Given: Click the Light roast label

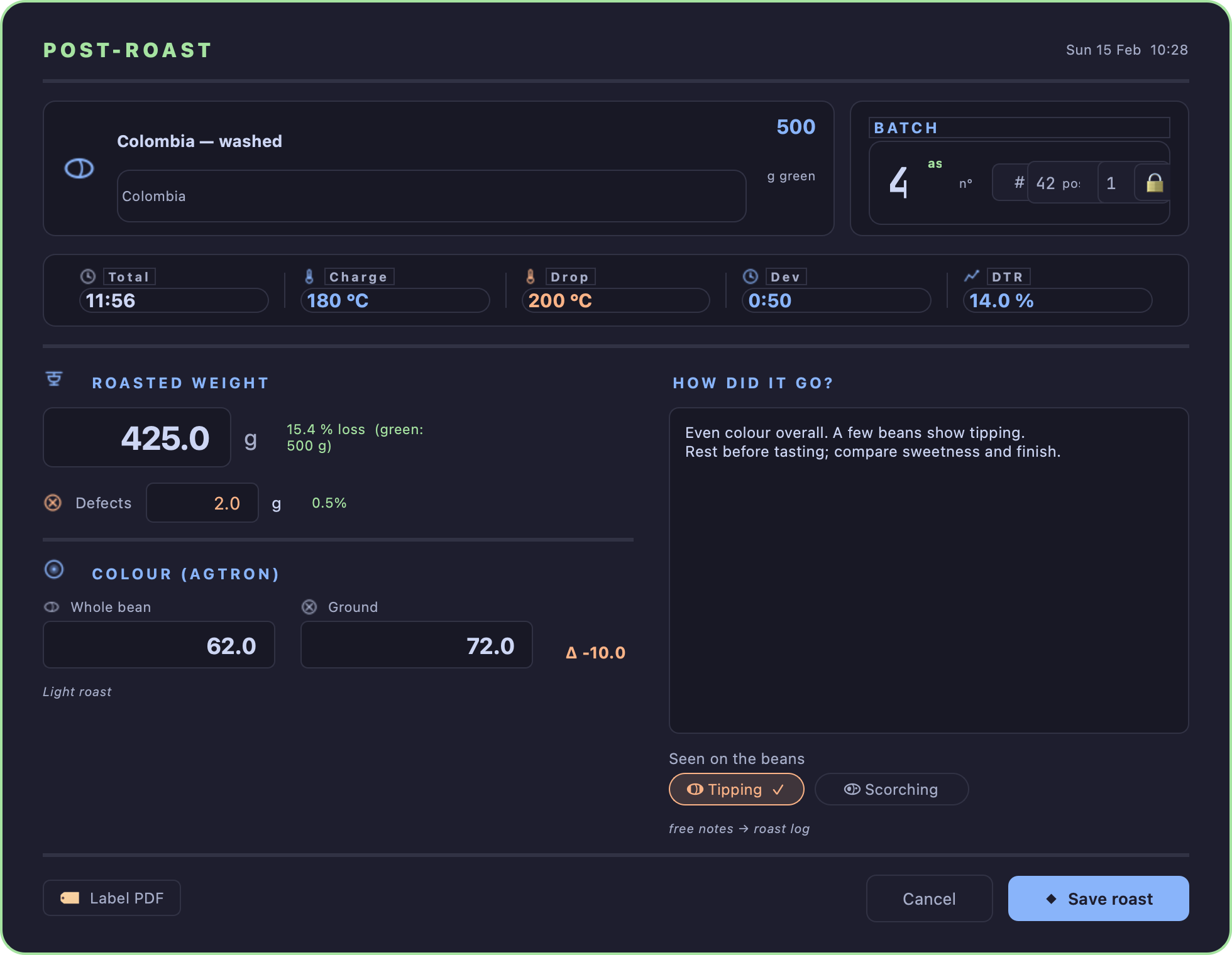Looking at the screenshot, I should 77,692.
